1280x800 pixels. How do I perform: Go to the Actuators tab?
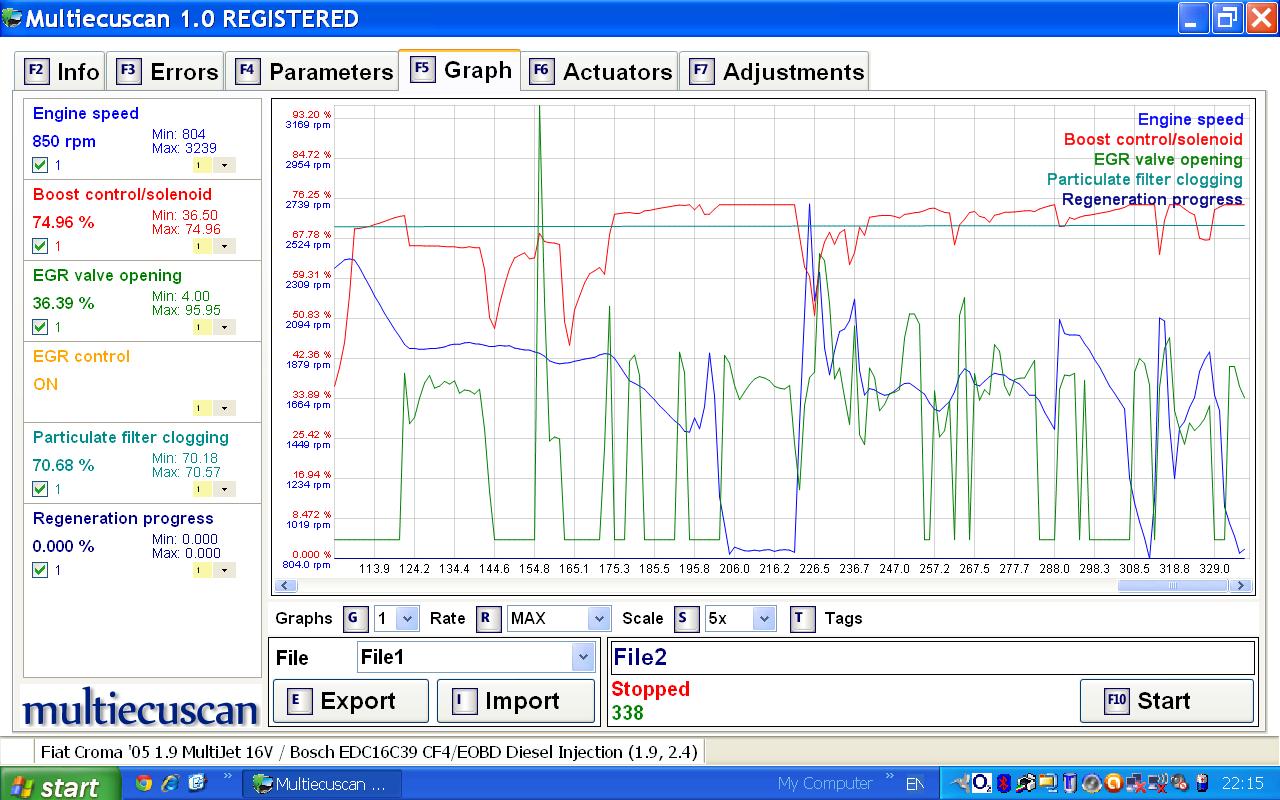600,72
